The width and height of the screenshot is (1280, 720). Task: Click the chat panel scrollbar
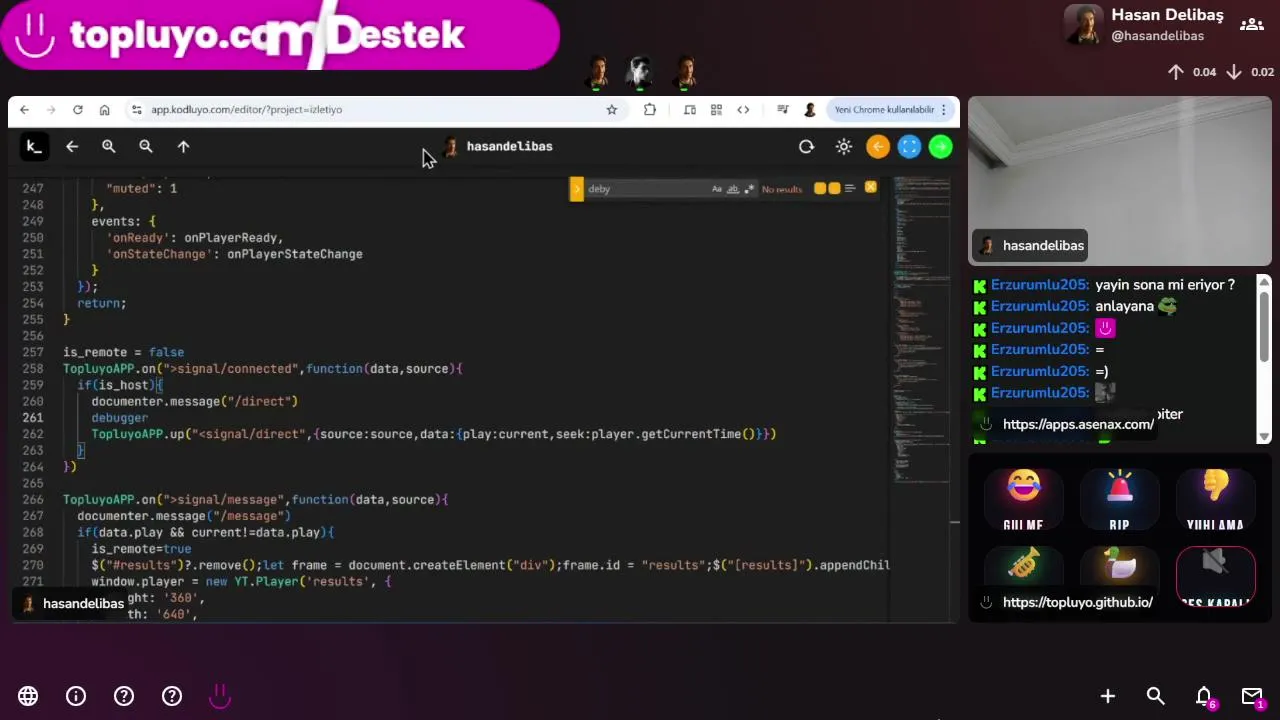point(1264,358)
